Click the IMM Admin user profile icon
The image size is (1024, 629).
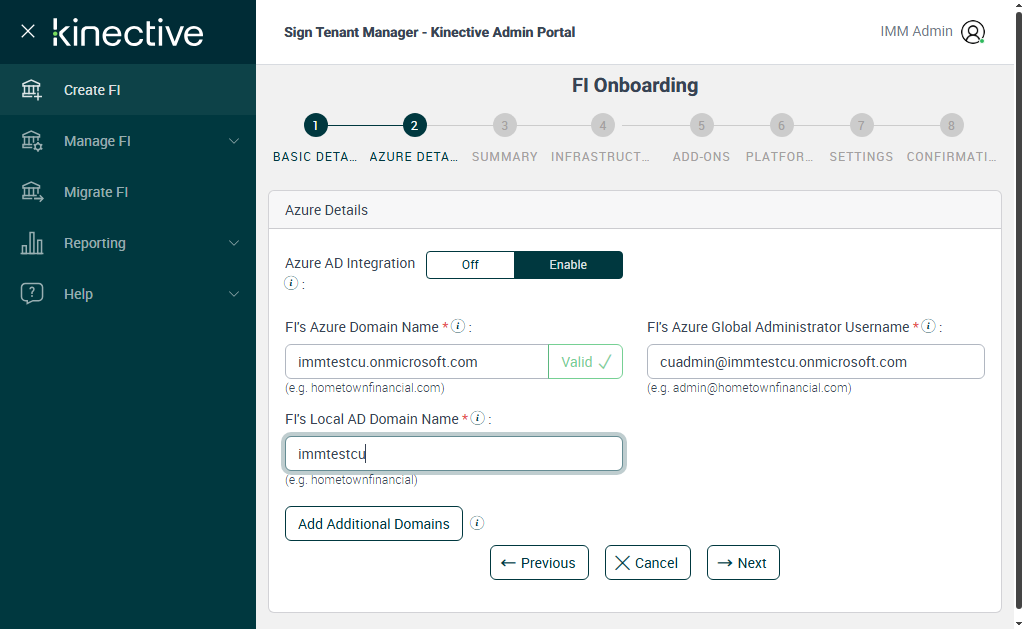pyautogui.click(x=972, y=32)
